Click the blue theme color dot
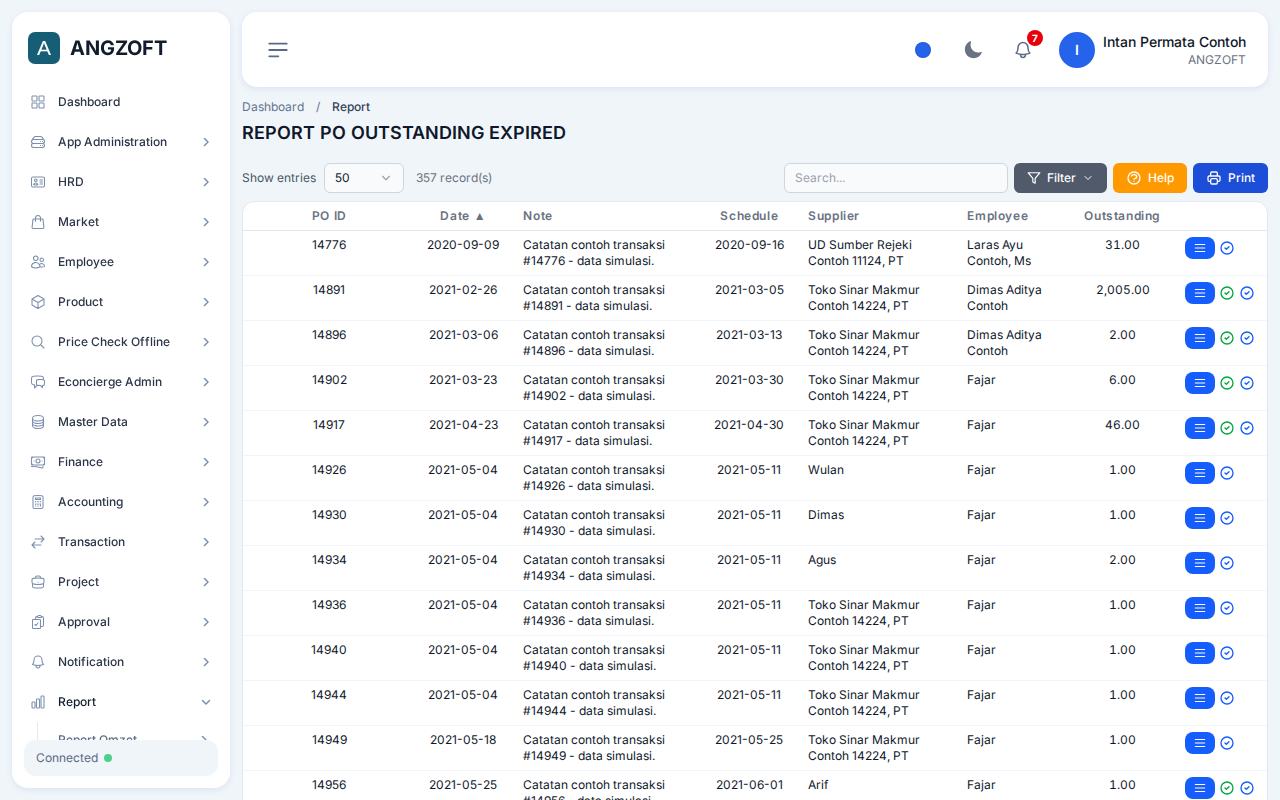Viewport: 1280px width, 800px height. click(x=923, y=50)
